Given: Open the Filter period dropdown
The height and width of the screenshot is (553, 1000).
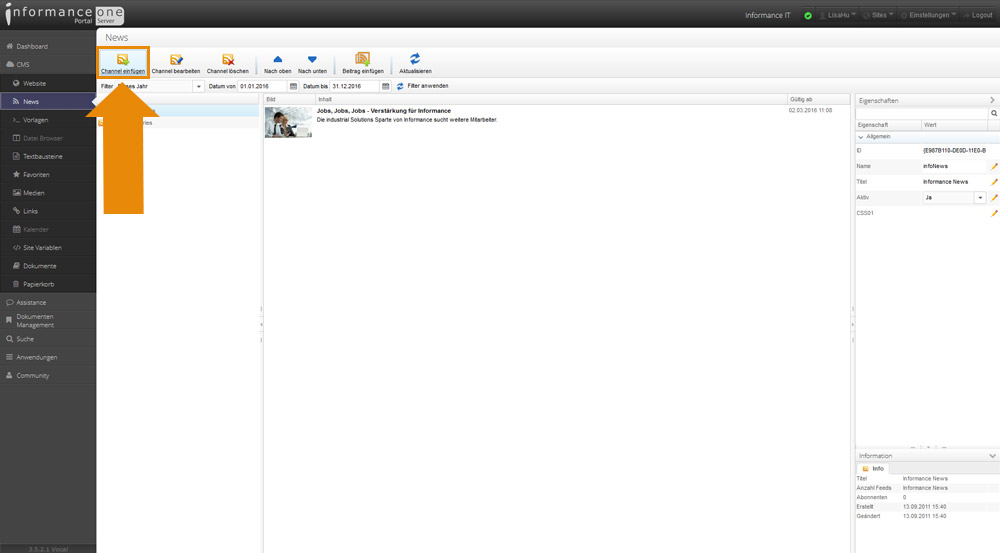Looking at the screenshot, I should coord(198,86).
